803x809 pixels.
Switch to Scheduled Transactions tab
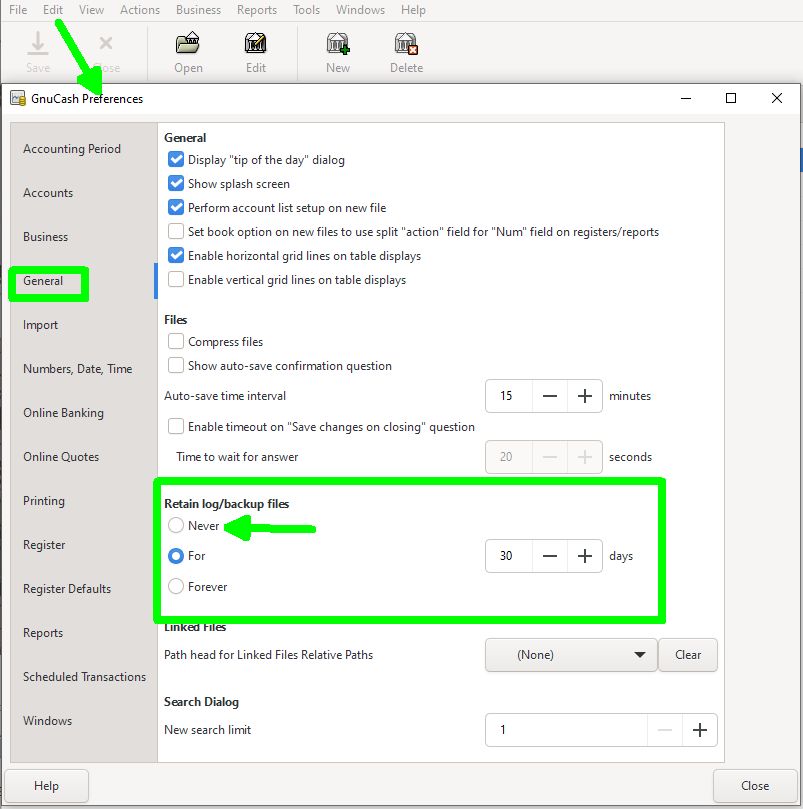point(83,677)
